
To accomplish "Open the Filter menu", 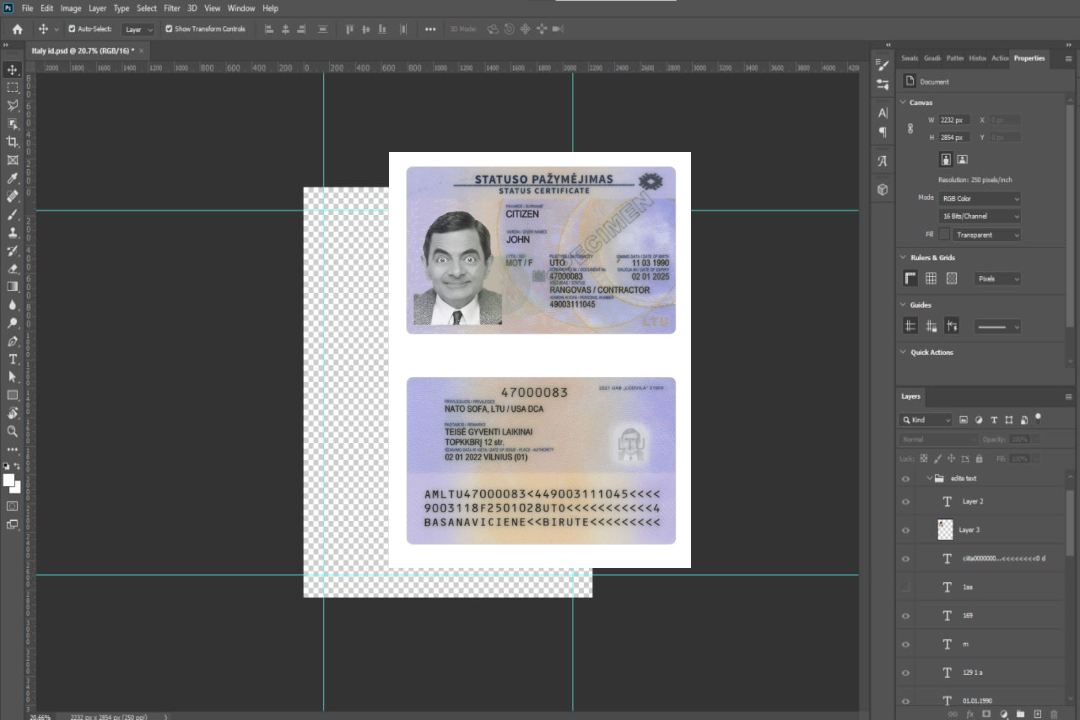I will pyautogui.click(x=172, y=8).
